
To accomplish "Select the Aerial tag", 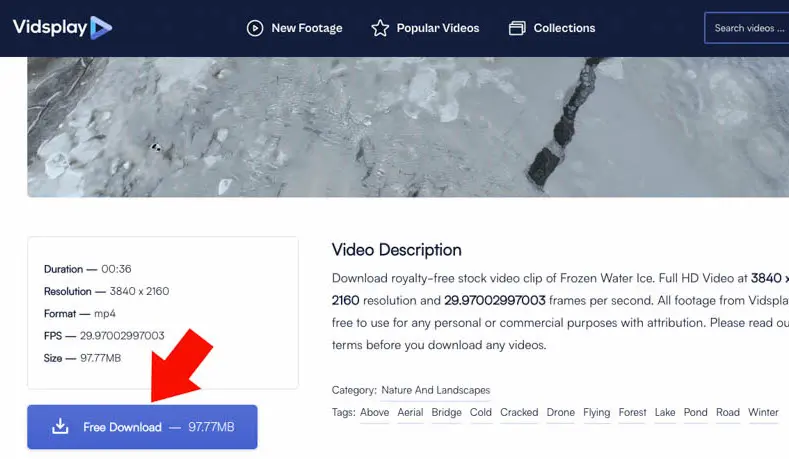I will [410, 412].
